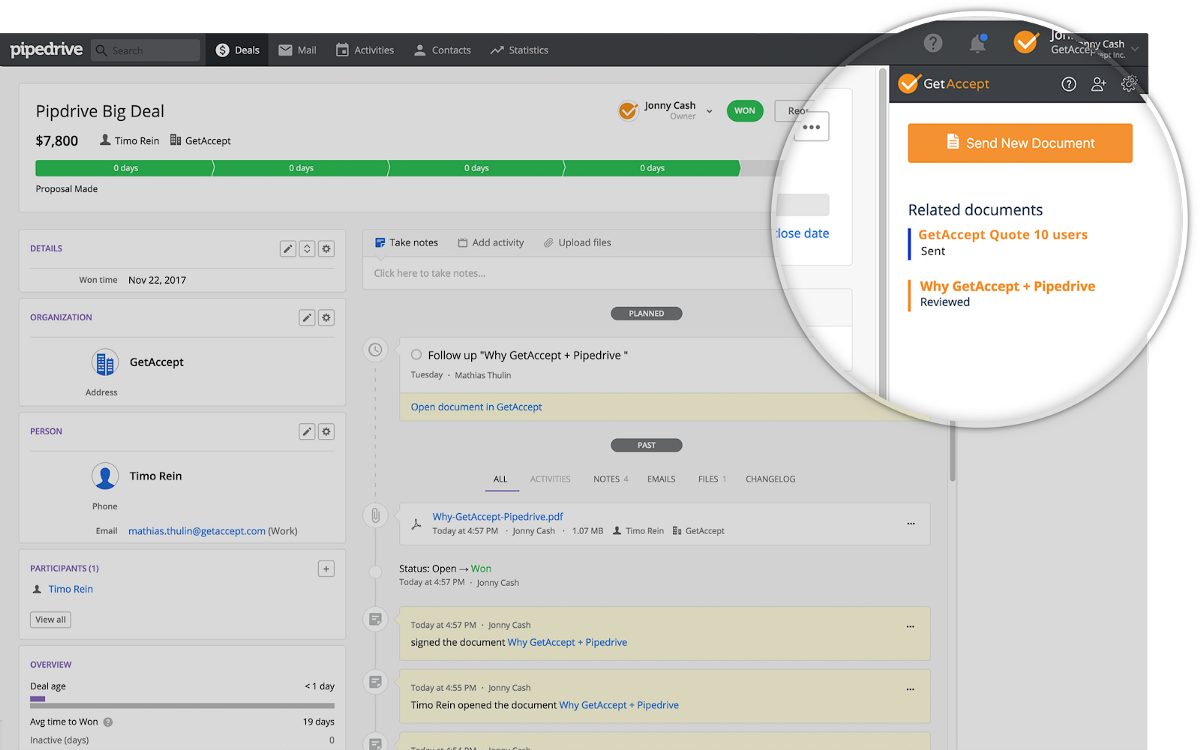Click the Send New Document button
This screenshot has height=750, width=1200.
pyautogui.click(x=1019, y=142)
